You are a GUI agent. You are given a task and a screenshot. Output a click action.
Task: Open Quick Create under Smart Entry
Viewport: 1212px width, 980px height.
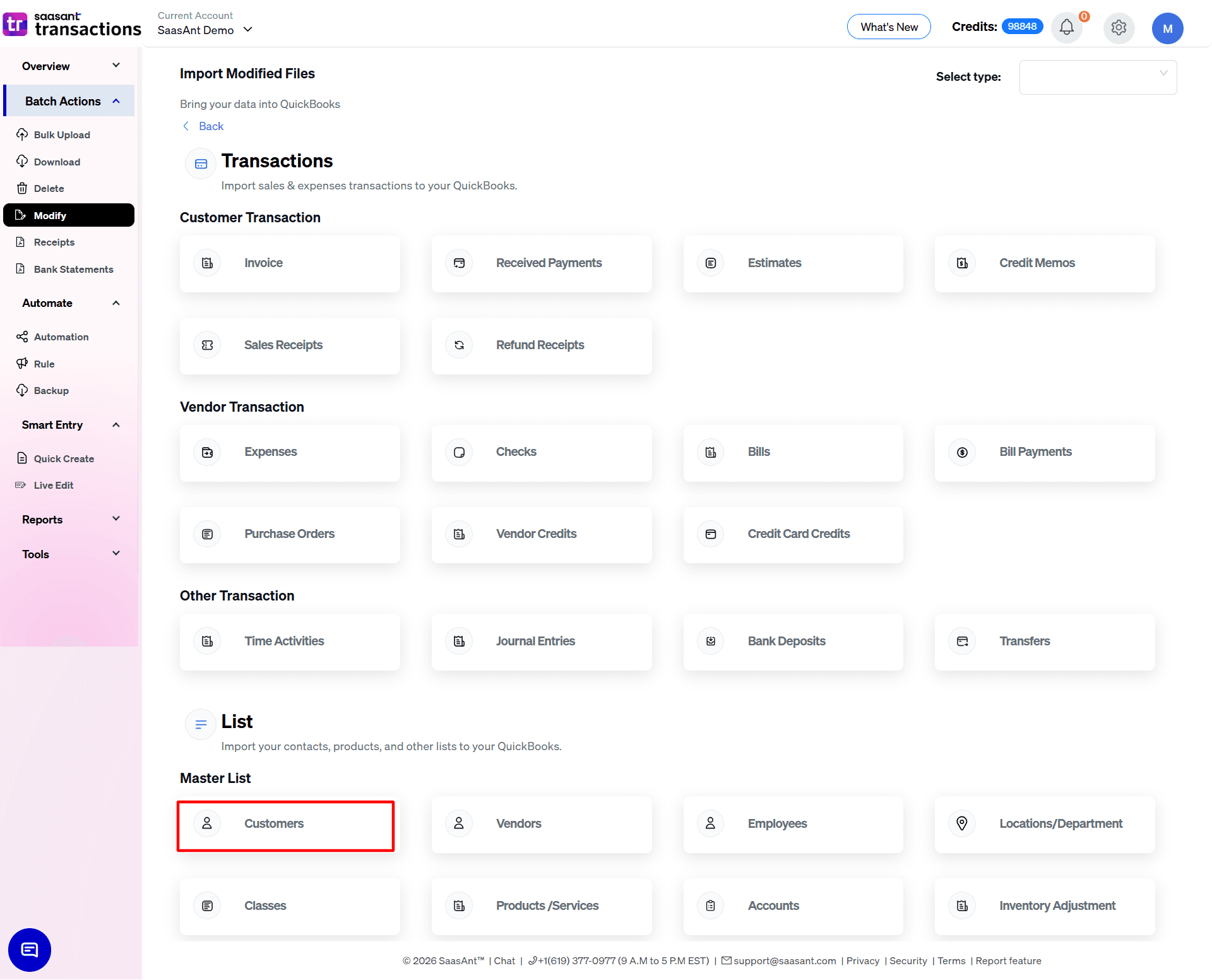coord(63,458)
